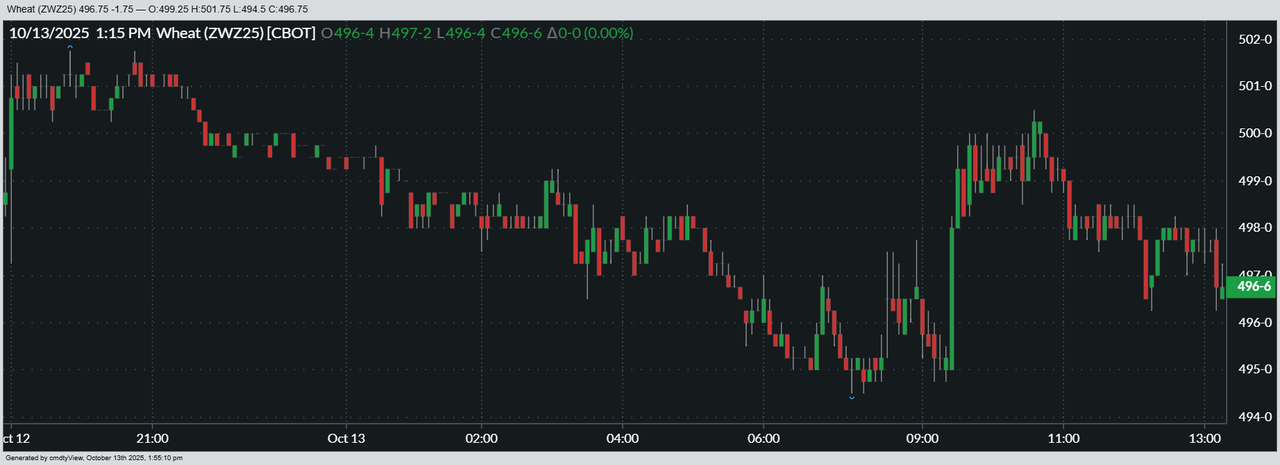This screenshot has width=1280, height=465.
Task: Click the blue low-price marker below the candles
Action: [x=852, y=398]
